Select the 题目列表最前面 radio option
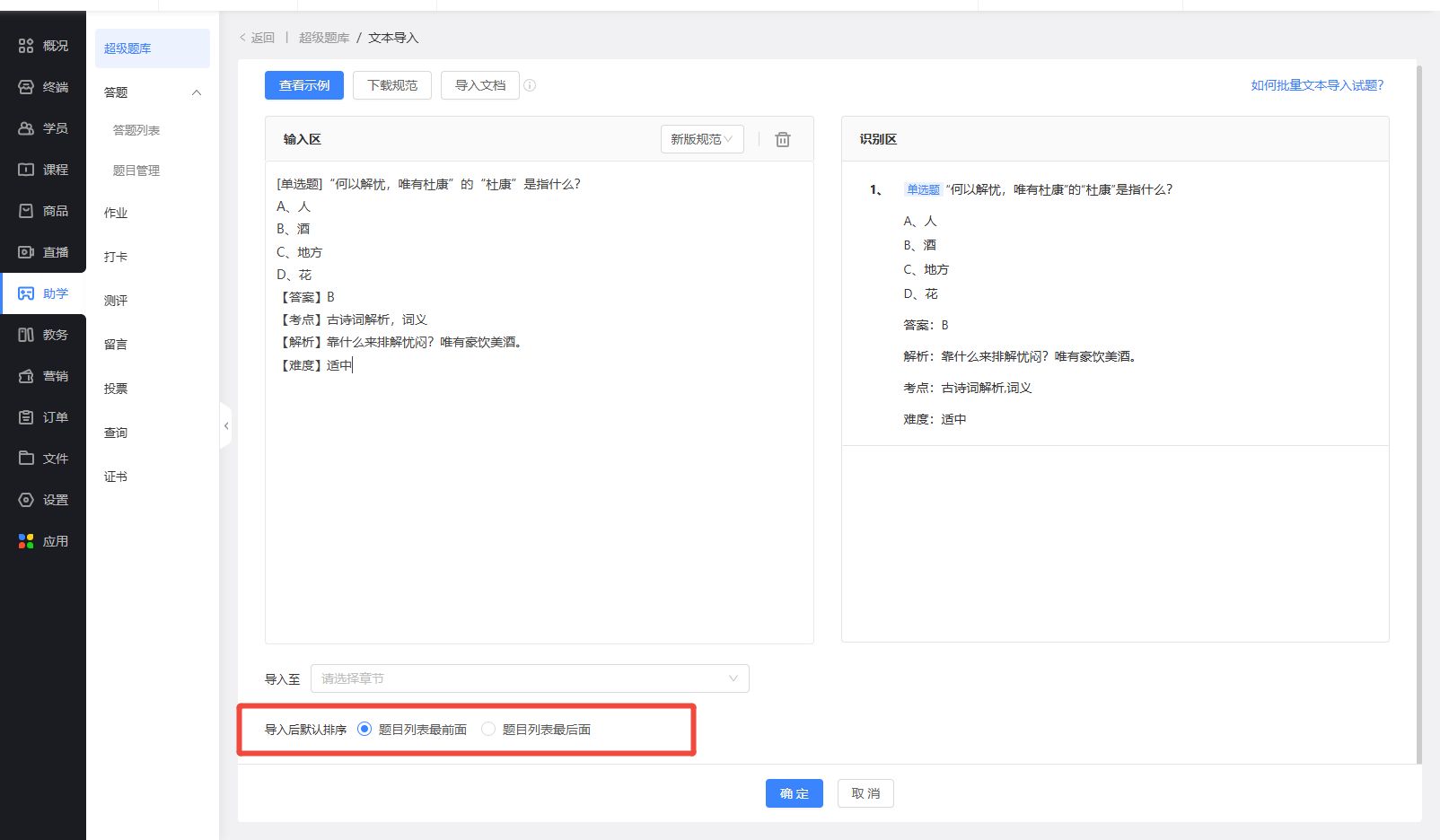Viewport: 1440px width, 840px height. pyautogui.click(x=364, y=730)
